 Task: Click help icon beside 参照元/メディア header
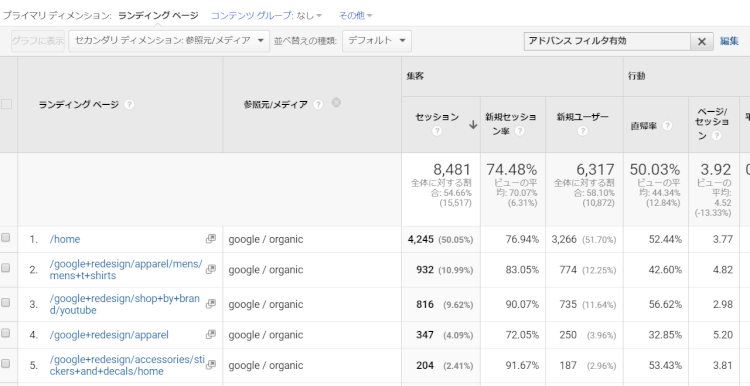pos(318,104)
